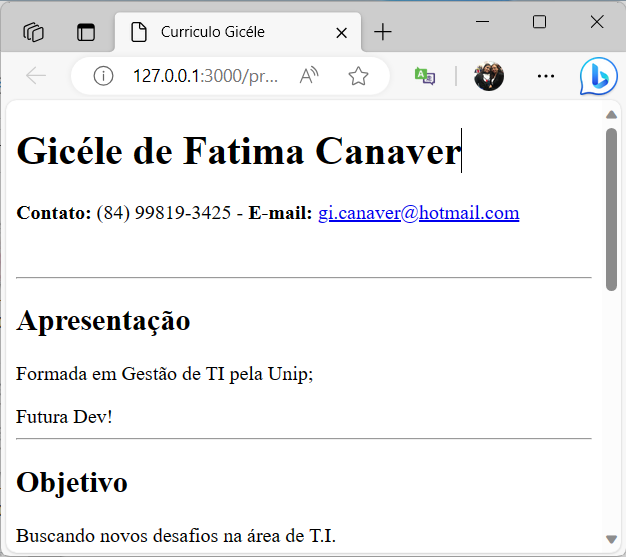This screenshot has width=626, height=557.
Task: Click text Buscando novos desafios na área
Action: [149, 536]
